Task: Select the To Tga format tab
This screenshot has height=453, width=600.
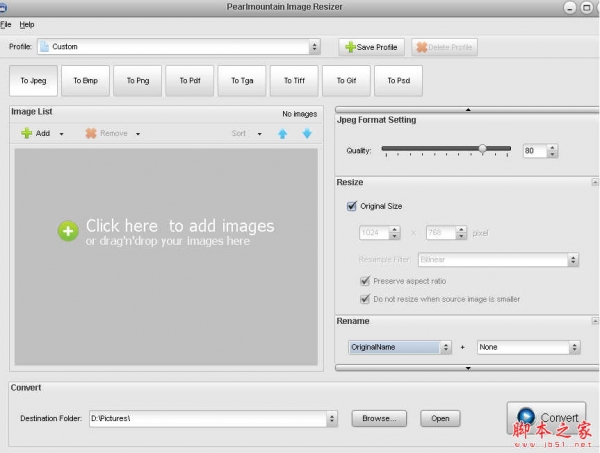Action: tap(242, 81)
